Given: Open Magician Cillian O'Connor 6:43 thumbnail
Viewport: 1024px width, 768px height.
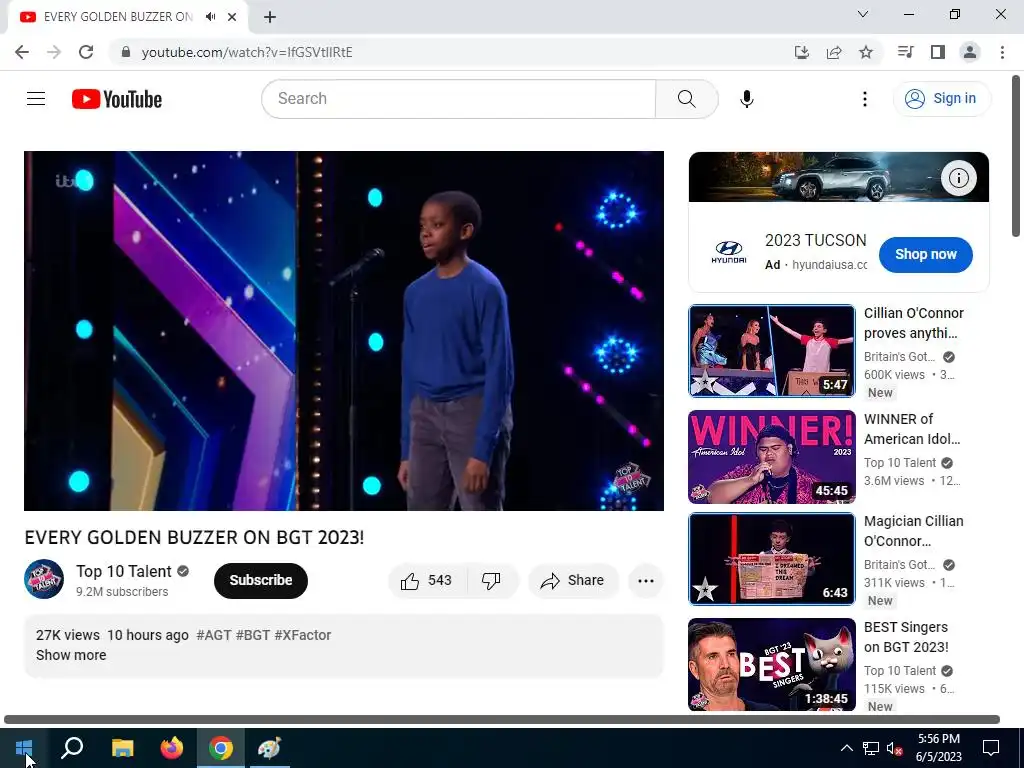Looking at the screenshot, I should [772, 559].
